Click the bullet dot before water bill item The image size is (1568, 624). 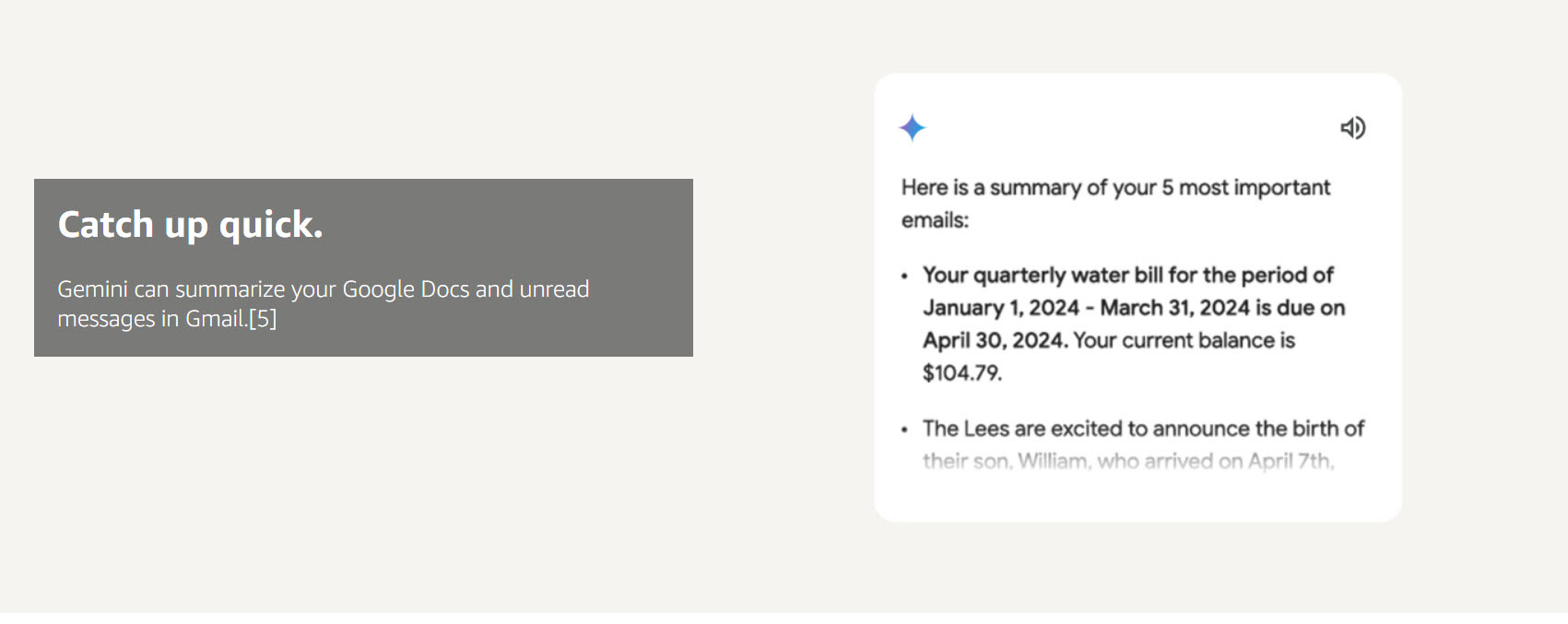(x=904, y=276)
